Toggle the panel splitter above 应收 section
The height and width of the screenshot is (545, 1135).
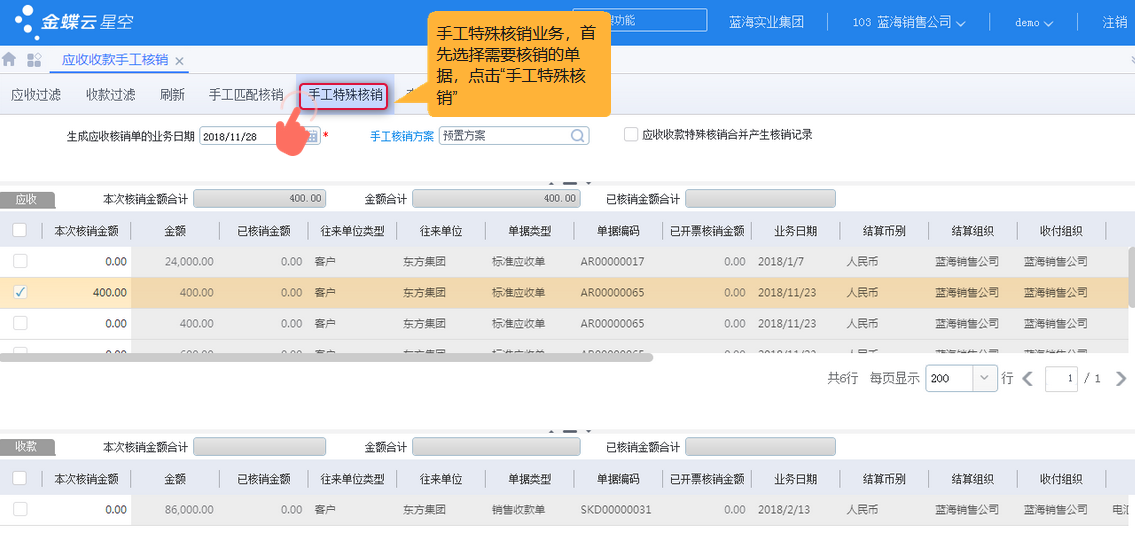pyautogui.click(x=570, y=182)
